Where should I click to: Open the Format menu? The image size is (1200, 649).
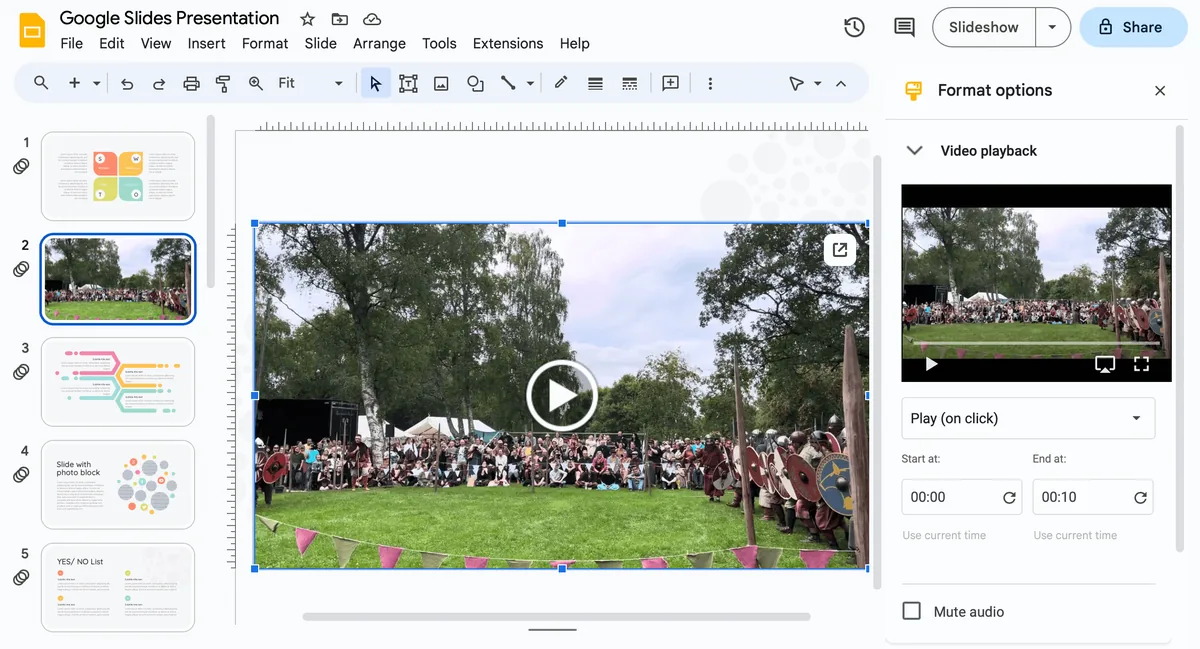(265, 43)
